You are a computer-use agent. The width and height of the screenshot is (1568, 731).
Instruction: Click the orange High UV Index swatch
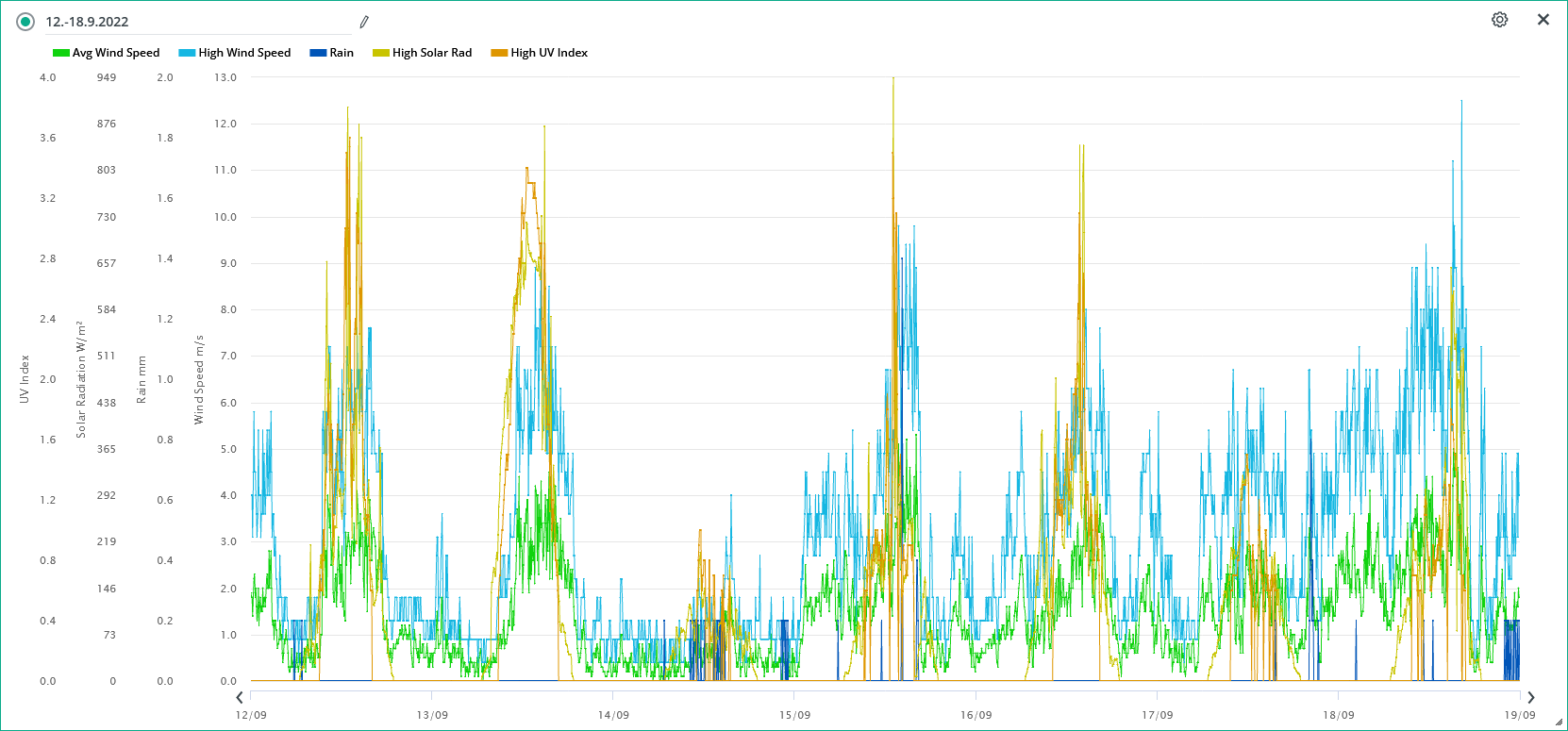coord(499,53)
